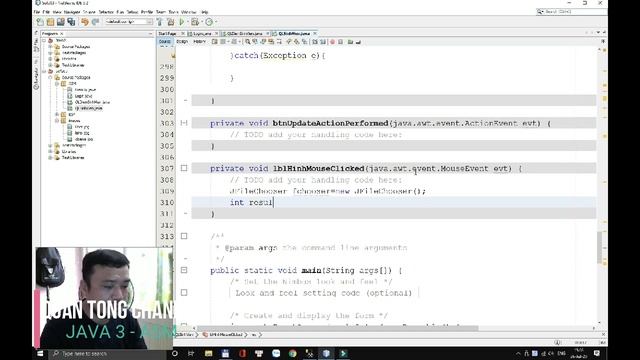Expand the Libraries node at bottom of tree
Viewport: 640px width, 360px height.
[x=51, y=151]
